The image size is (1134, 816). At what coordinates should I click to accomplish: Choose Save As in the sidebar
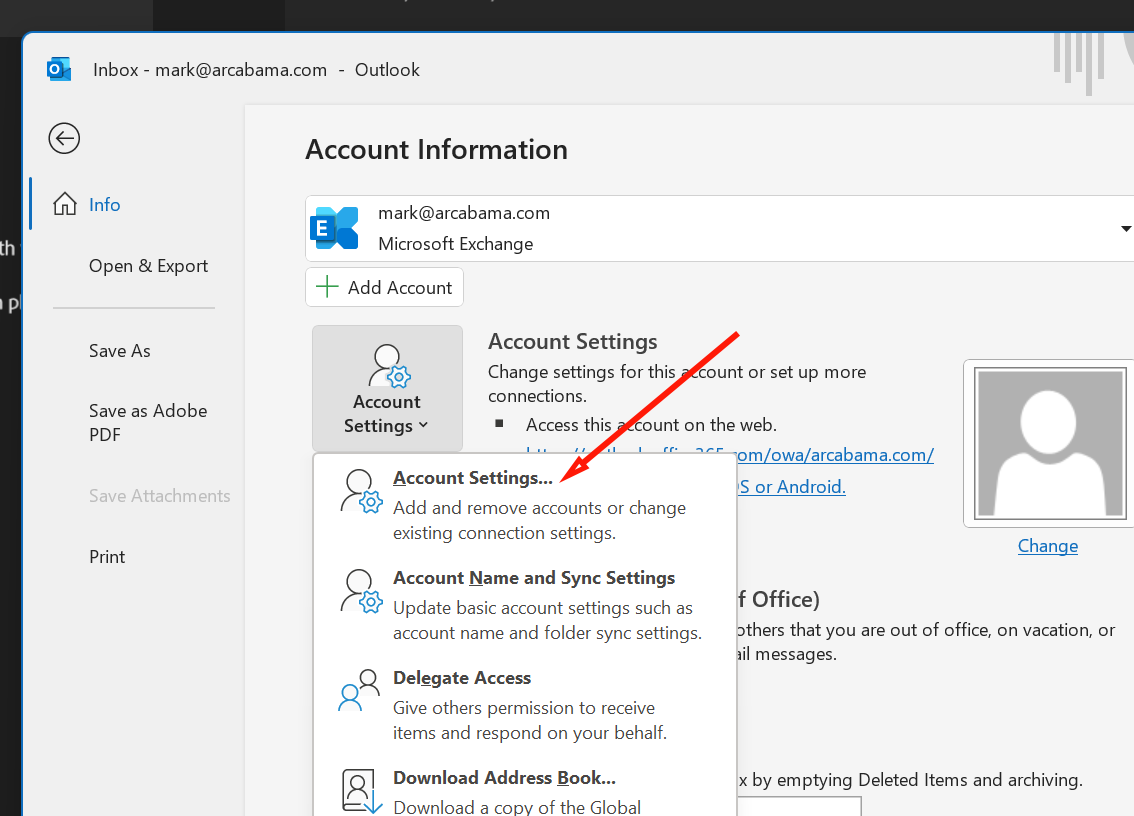pyautogui.click(x=120, y=351)
